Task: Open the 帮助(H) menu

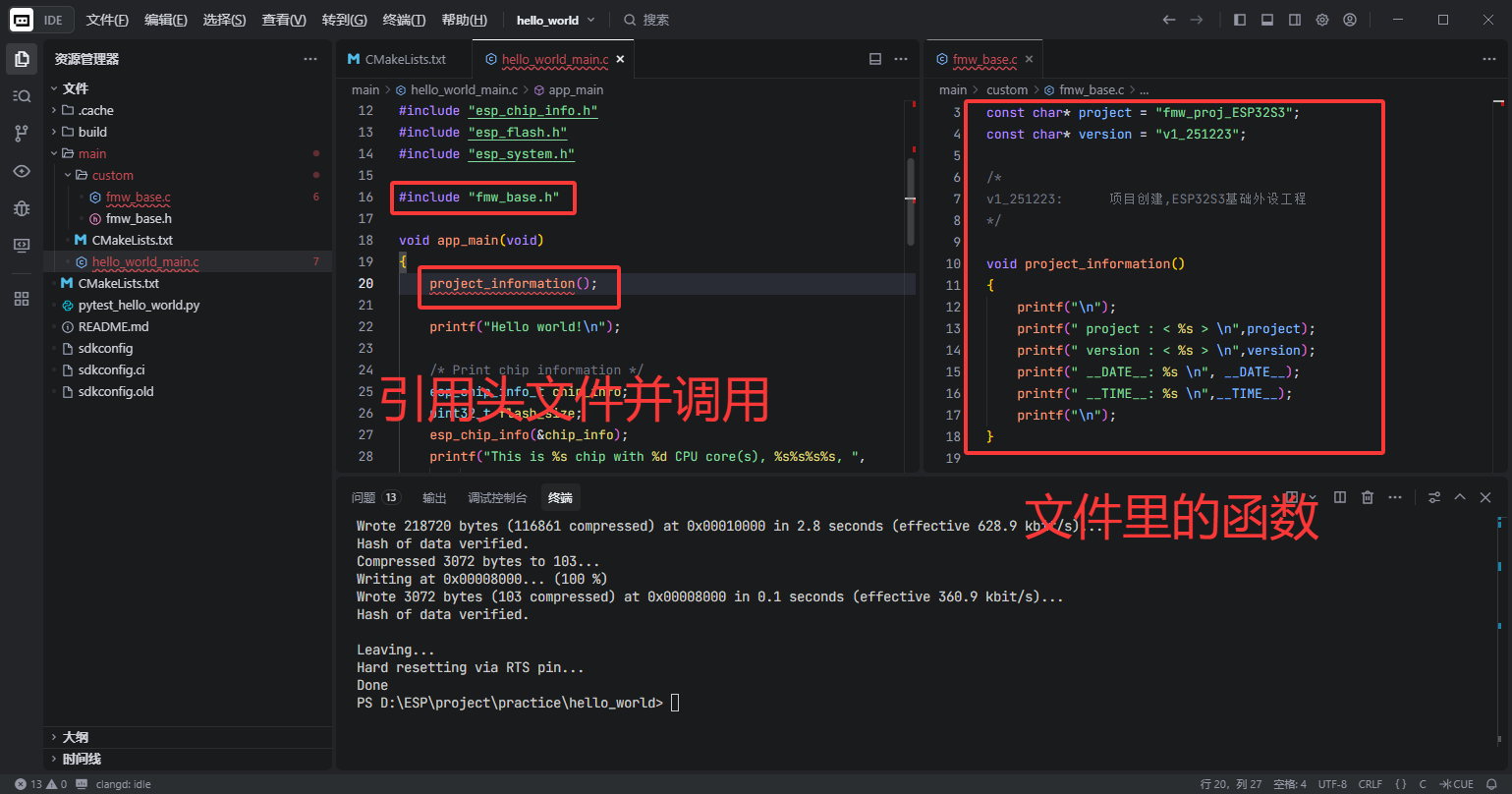Action: 464,20
